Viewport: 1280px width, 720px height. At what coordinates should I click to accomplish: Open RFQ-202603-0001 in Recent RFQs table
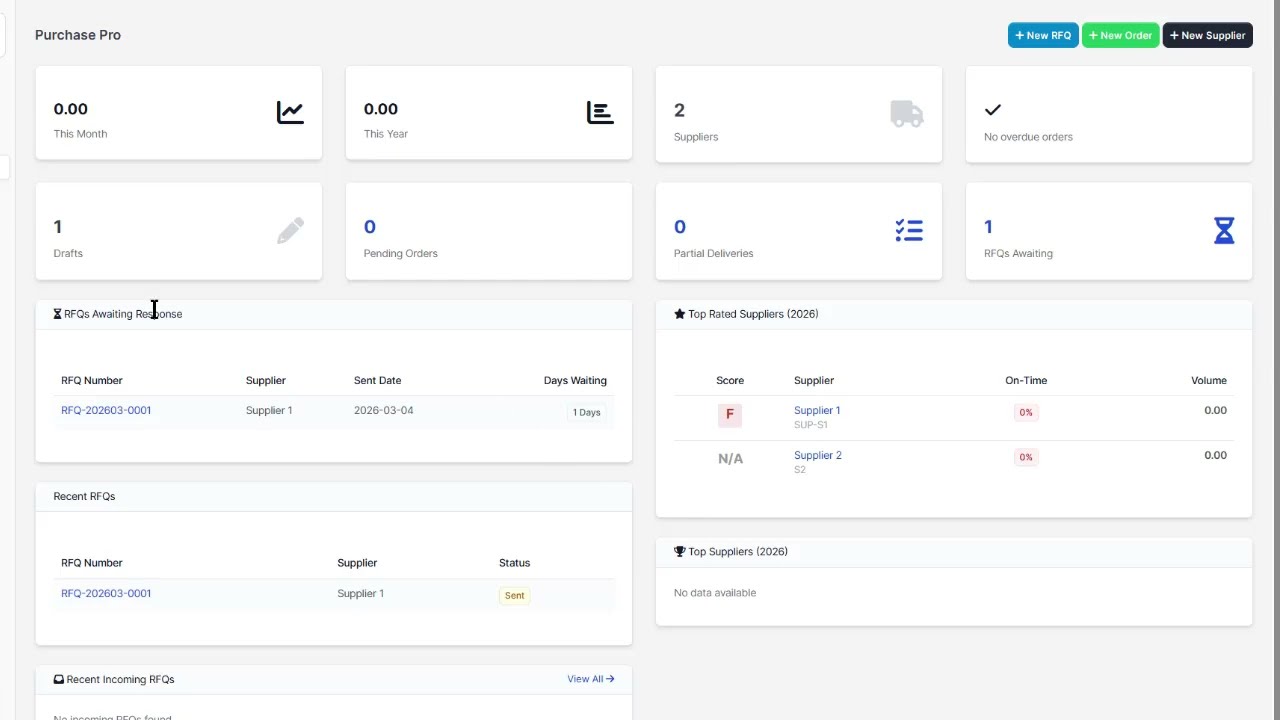[x=106, y=593]
